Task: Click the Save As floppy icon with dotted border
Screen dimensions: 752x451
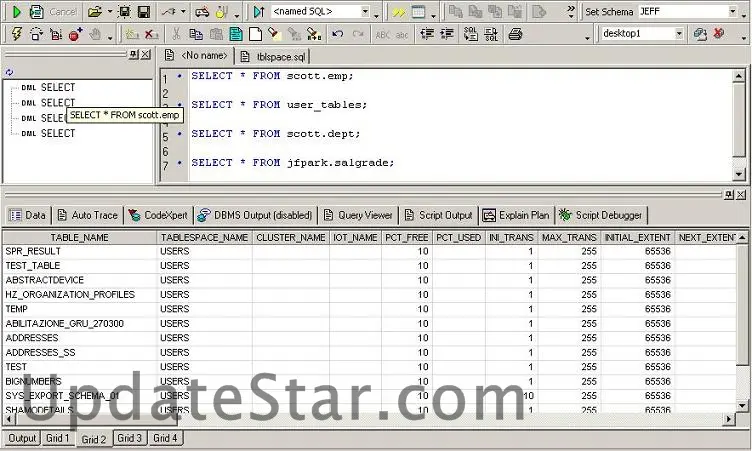Action: (x=124, y=12)
